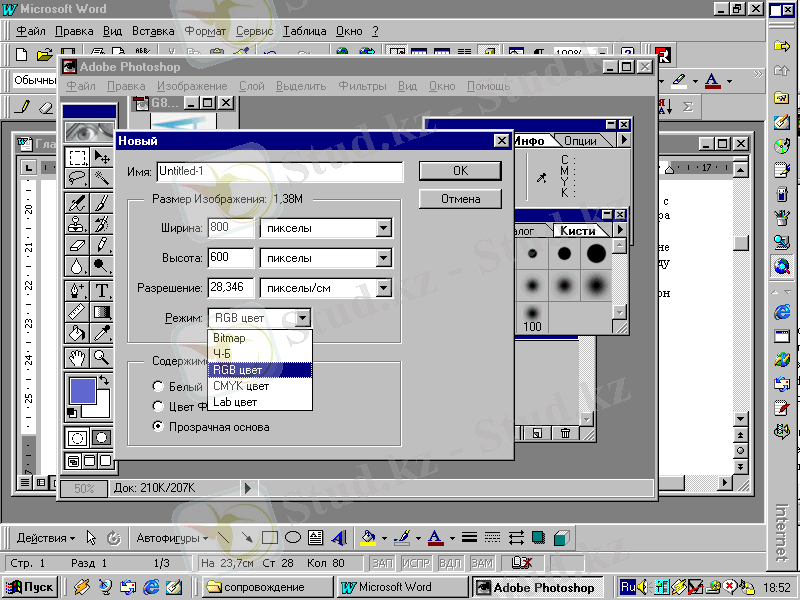
Task: Select the Eraser tool
Action: point(77,245)
